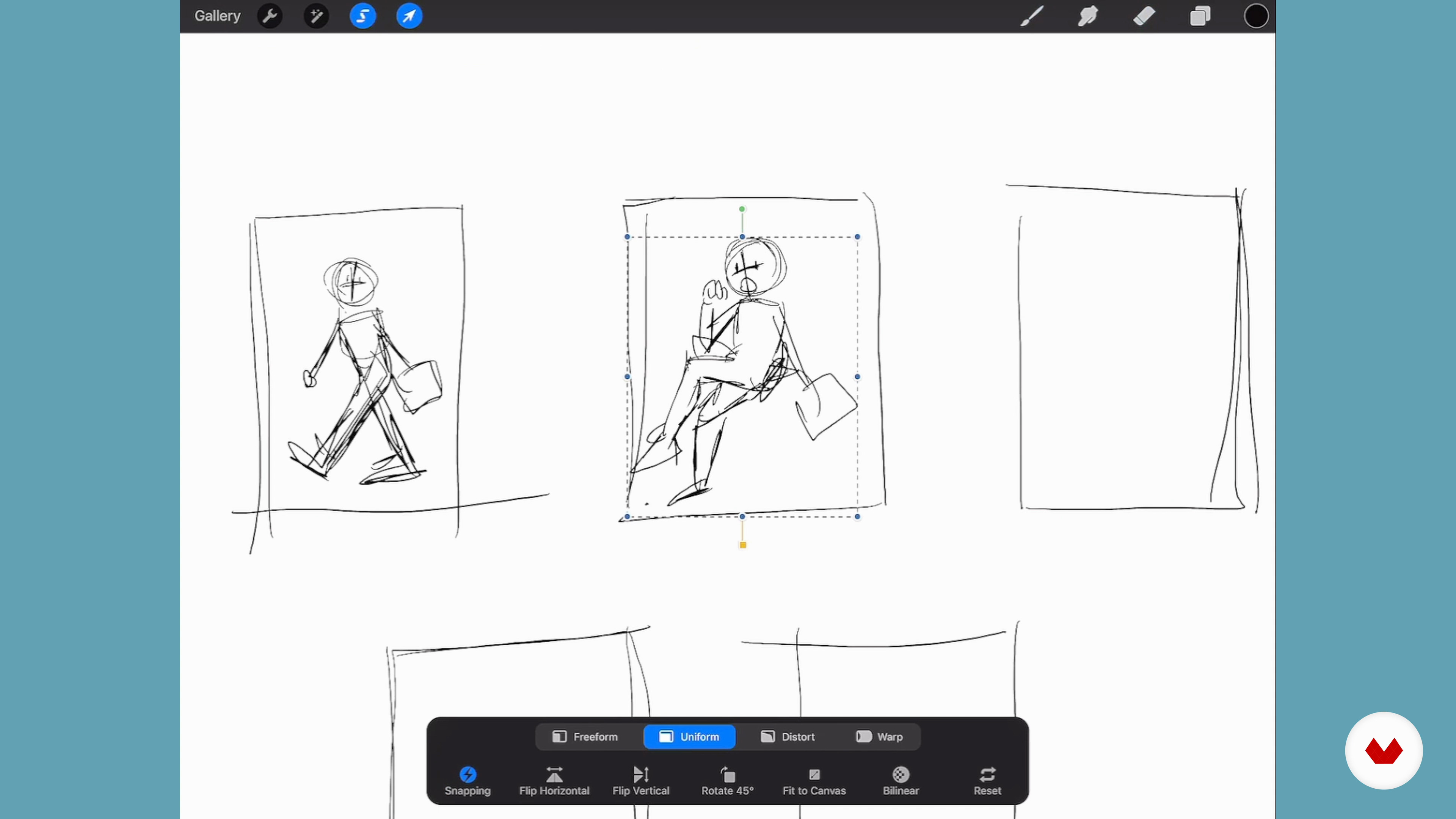Click the top-left selection corner handle
This screenshot has height=819, width=1456.
628,237
